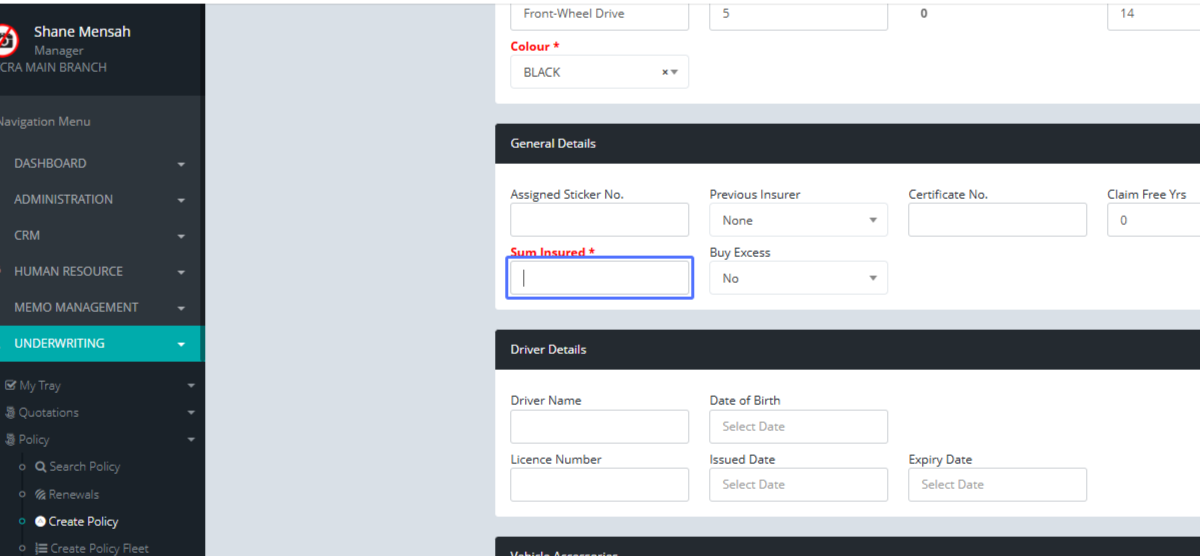Collapse the UNDERWRITING menu
1200x556 pixels.
pos(59,343)
